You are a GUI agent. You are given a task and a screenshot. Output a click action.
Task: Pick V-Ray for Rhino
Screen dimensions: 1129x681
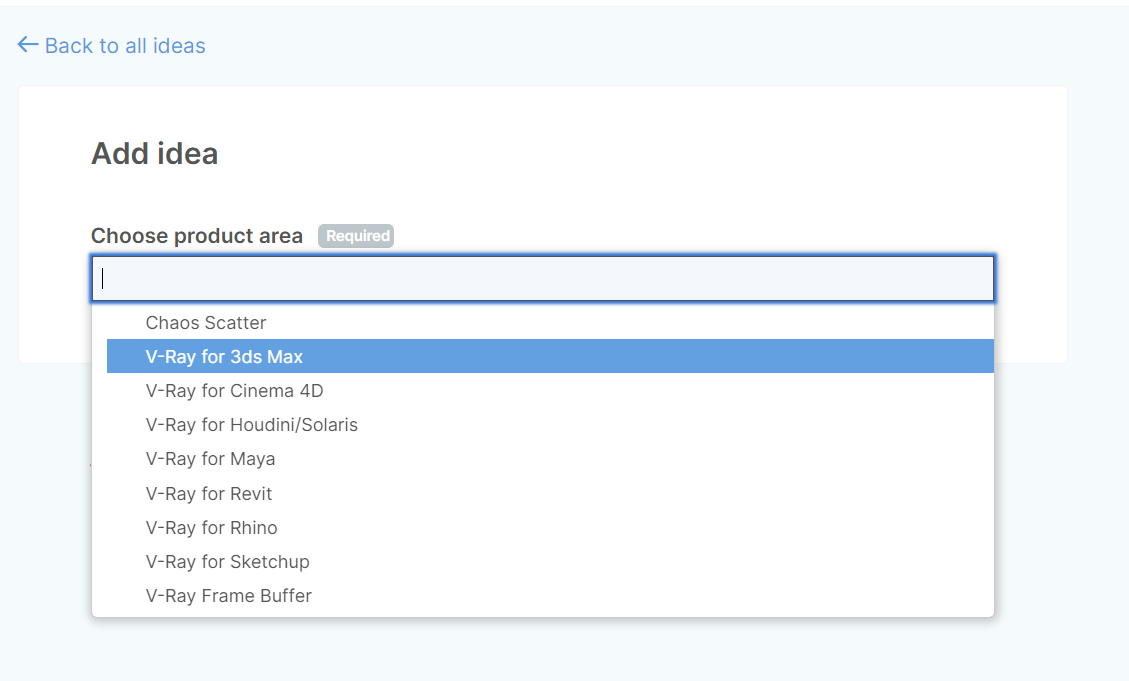tap(550, 528)
